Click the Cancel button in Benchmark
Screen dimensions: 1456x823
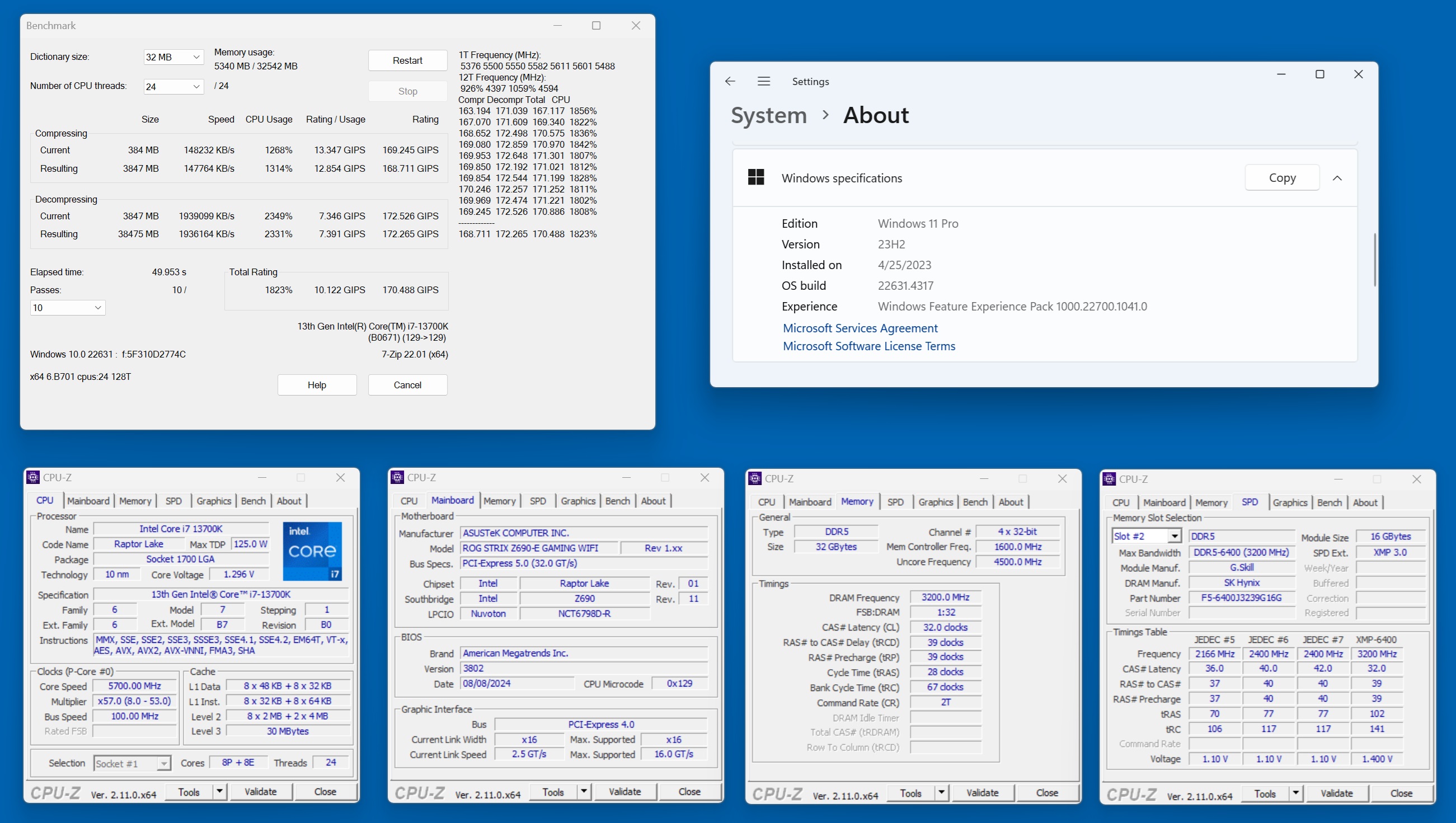coord(407,385)
